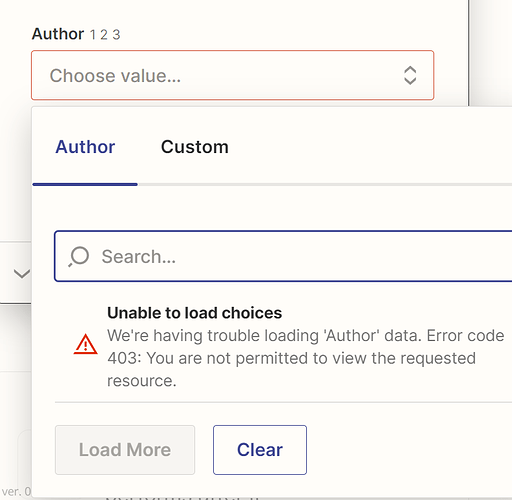Viewport: 512px width, 500px height.
Task: Click the 'Unable to load choices' heading
Action: (195, 313)
